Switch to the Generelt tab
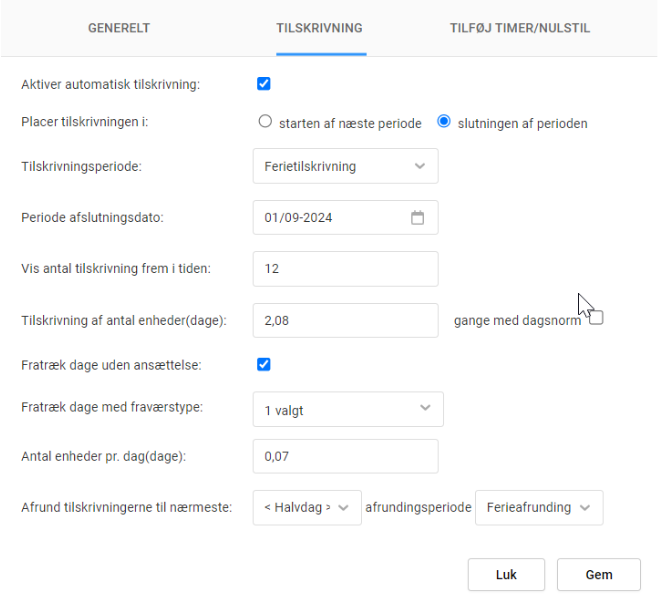This screenshot has height=608, width=661. pyautogui.click(x=119, y=28)
